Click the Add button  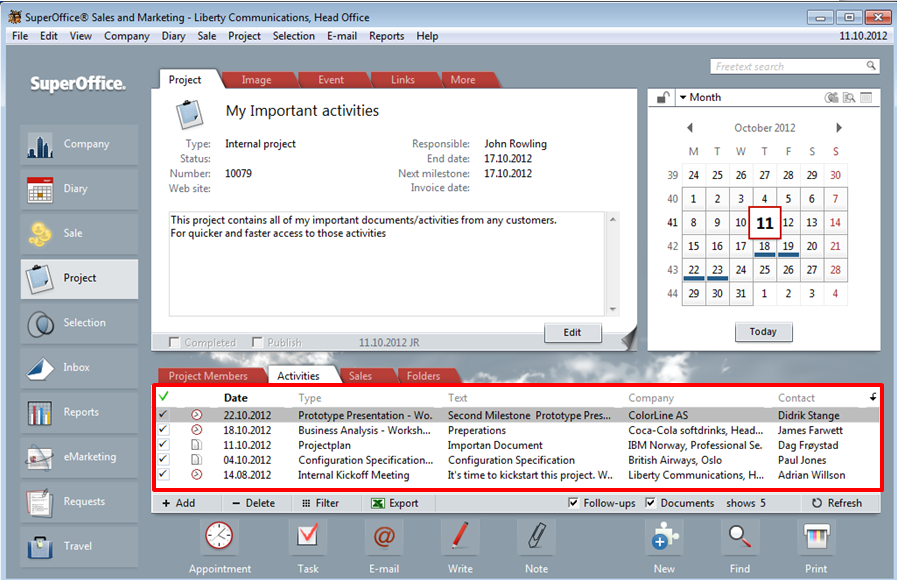click(179, 503)
